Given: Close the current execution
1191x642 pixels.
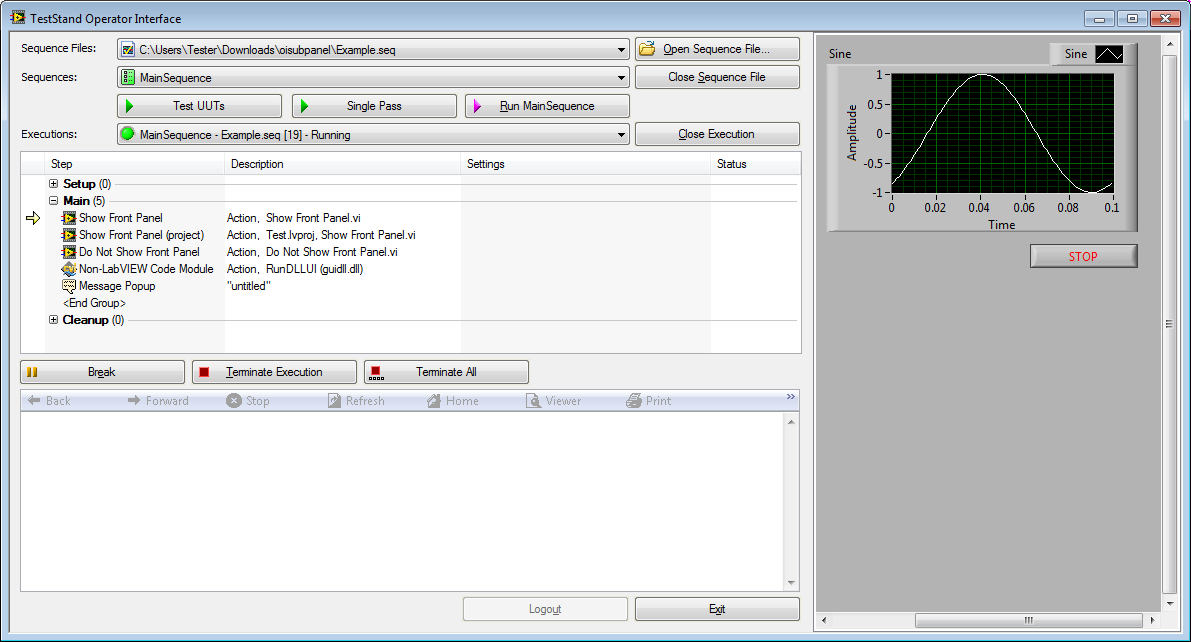Looking at the screenshot, I should pyautogui.click(x=717, y=134).
